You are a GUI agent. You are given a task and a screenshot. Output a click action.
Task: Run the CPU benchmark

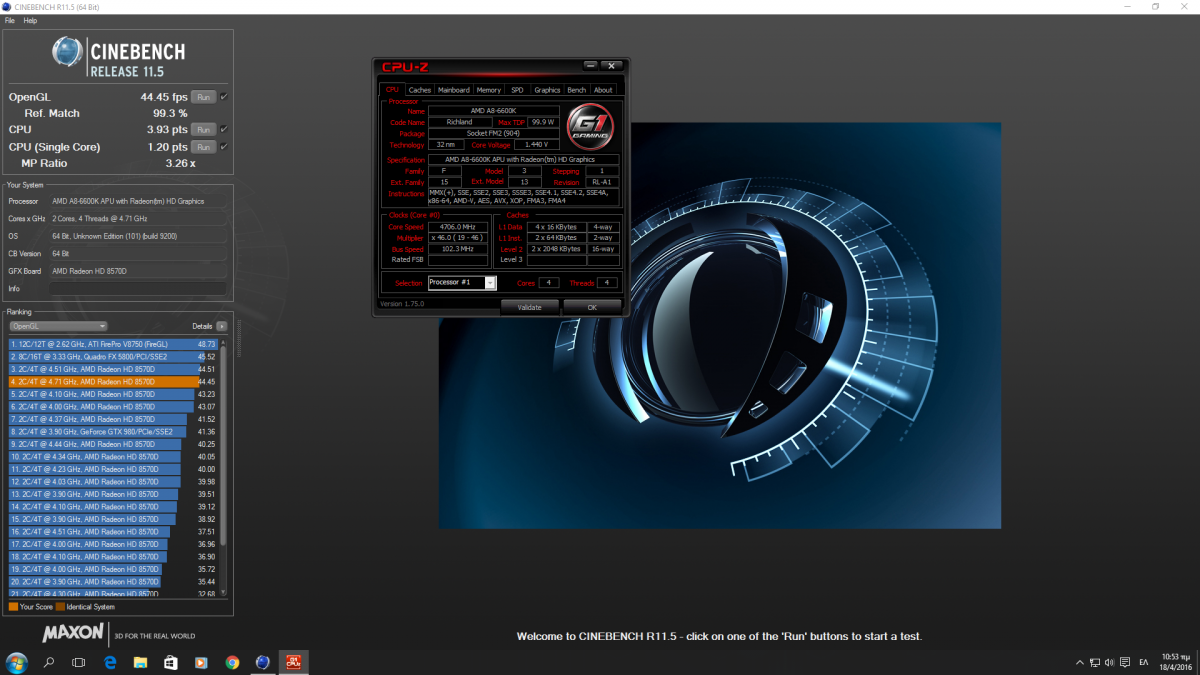point(203,129)
